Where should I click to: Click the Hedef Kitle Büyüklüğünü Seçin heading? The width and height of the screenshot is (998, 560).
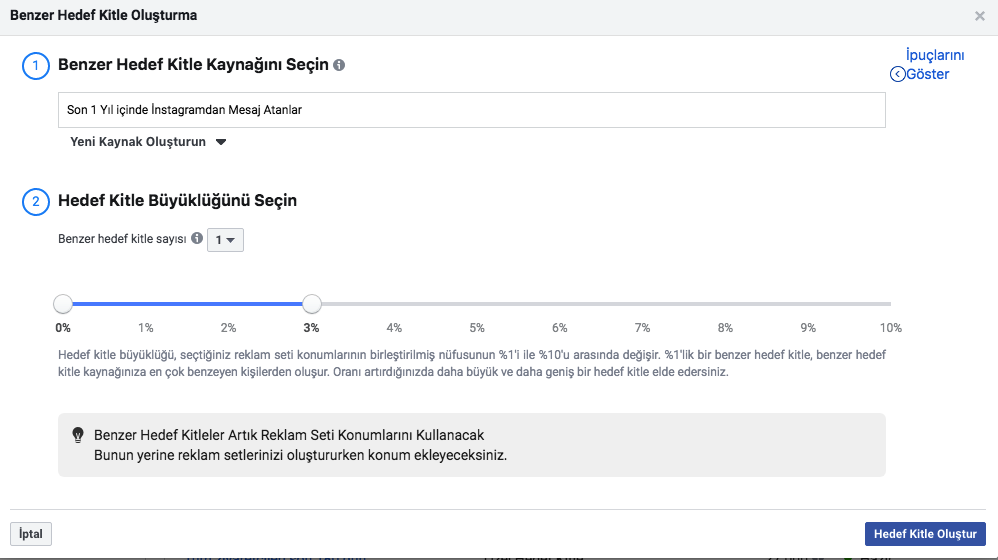(x=178, y=200)
